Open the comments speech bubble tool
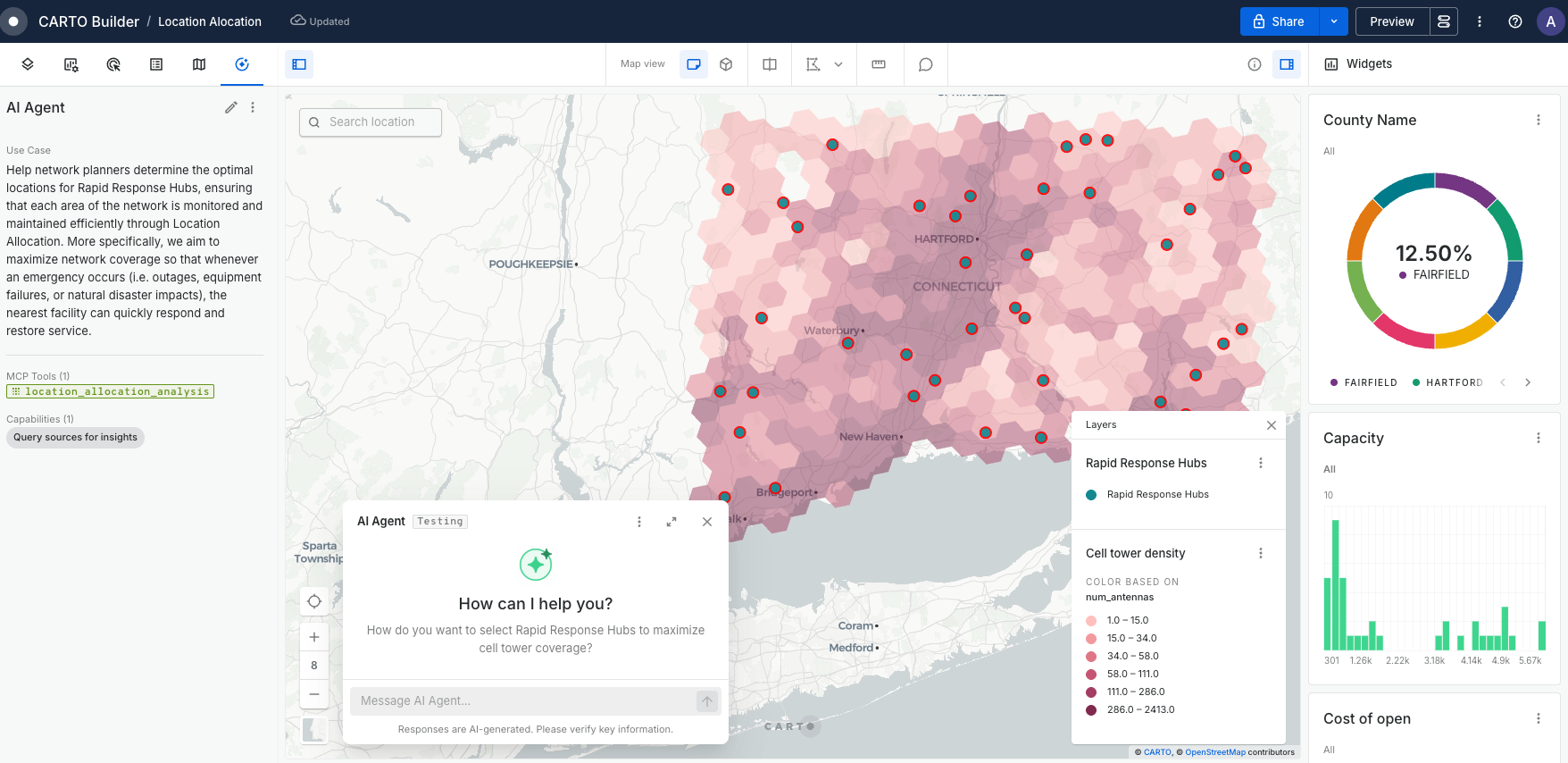1568x763 pixels. pyautogui.click(x=925, y=64)
